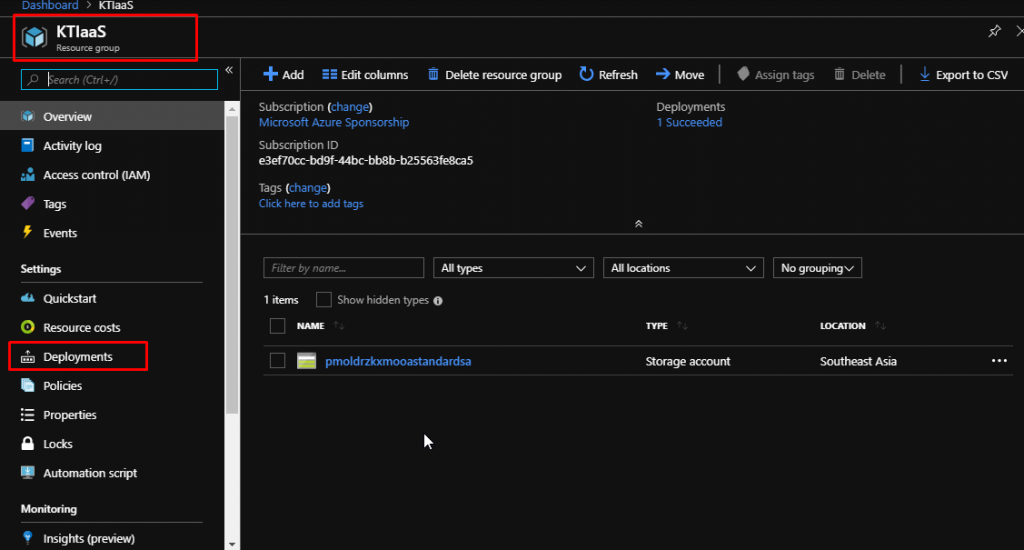The height and width of the screenshot is (550, 1024).
Task: Click Subscription change link
Action: [x=350, y=106]
